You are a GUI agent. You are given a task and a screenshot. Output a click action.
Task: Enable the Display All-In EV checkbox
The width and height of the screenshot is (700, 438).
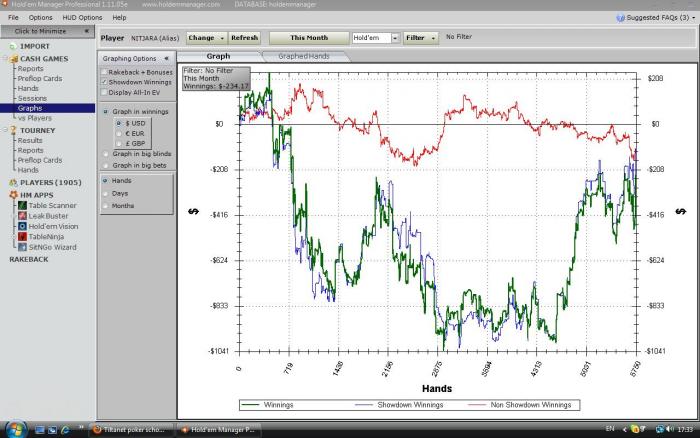point(104,92)
